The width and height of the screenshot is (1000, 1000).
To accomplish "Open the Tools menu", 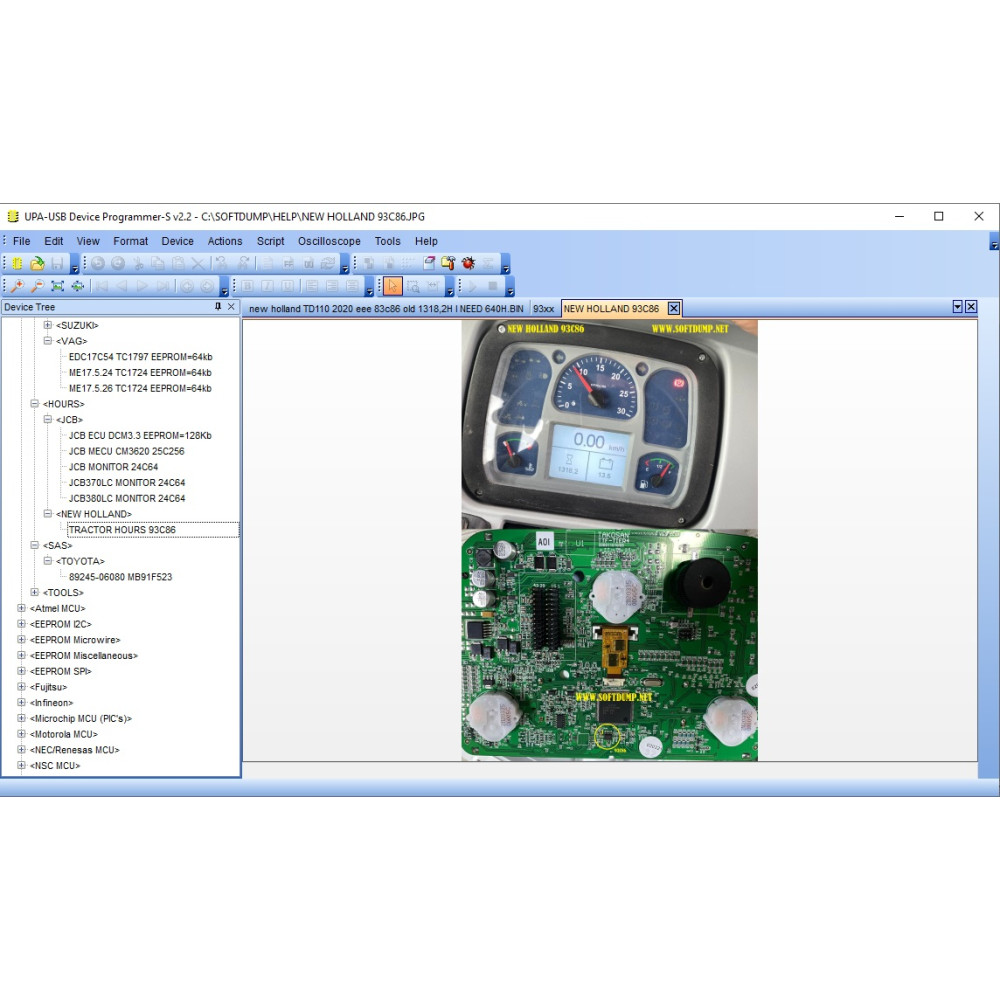I will tap(388, 241).
